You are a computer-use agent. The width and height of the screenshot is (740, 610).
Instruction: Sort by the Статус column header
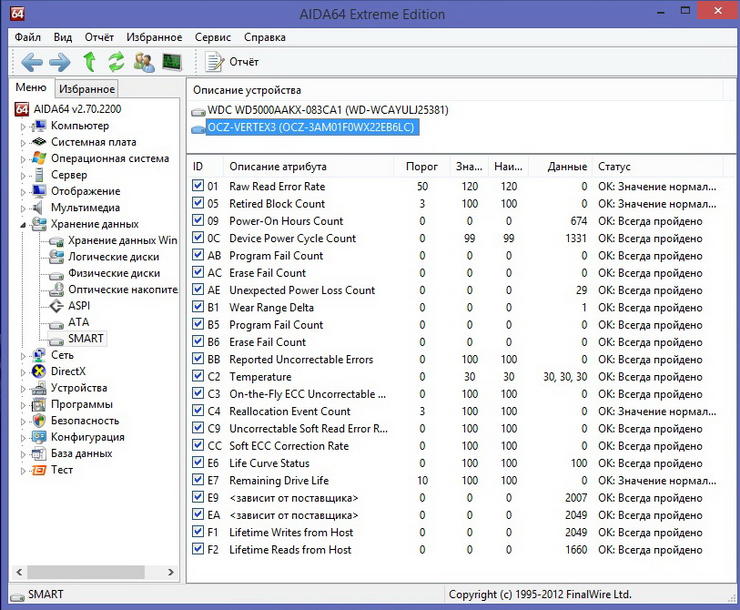[658, 166]
